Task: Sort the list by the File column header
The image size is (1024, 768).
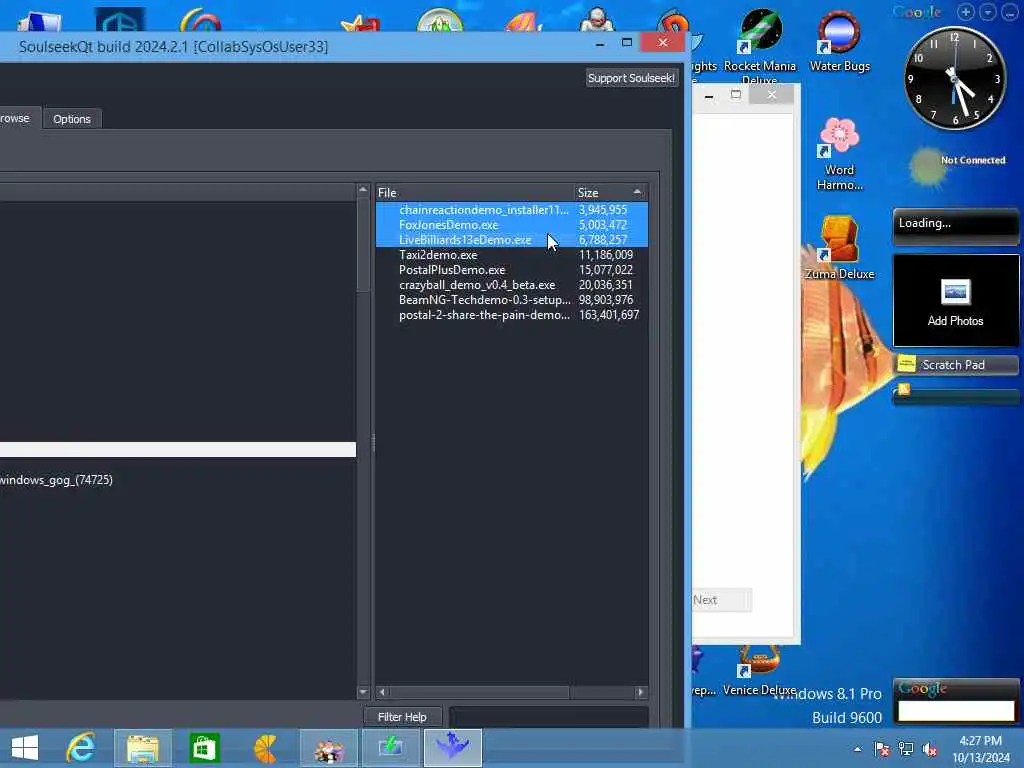Action: (x=475, y=193)
